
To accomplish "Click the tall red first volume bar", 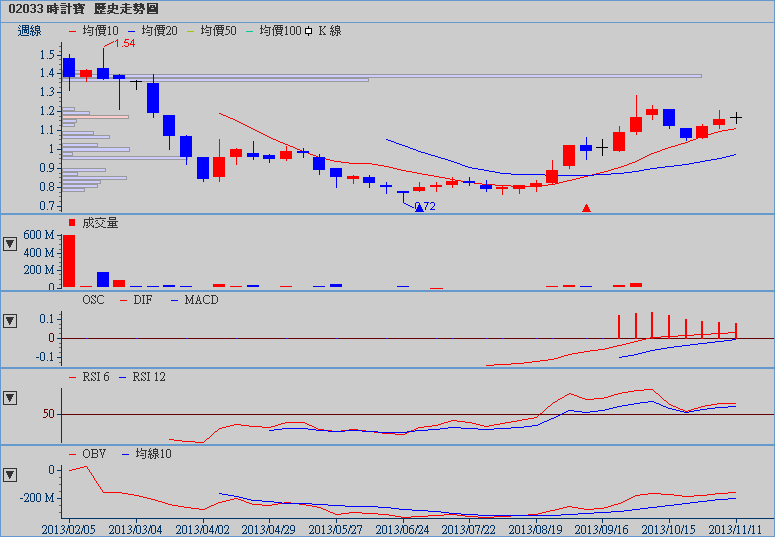I will coord(69,261).
